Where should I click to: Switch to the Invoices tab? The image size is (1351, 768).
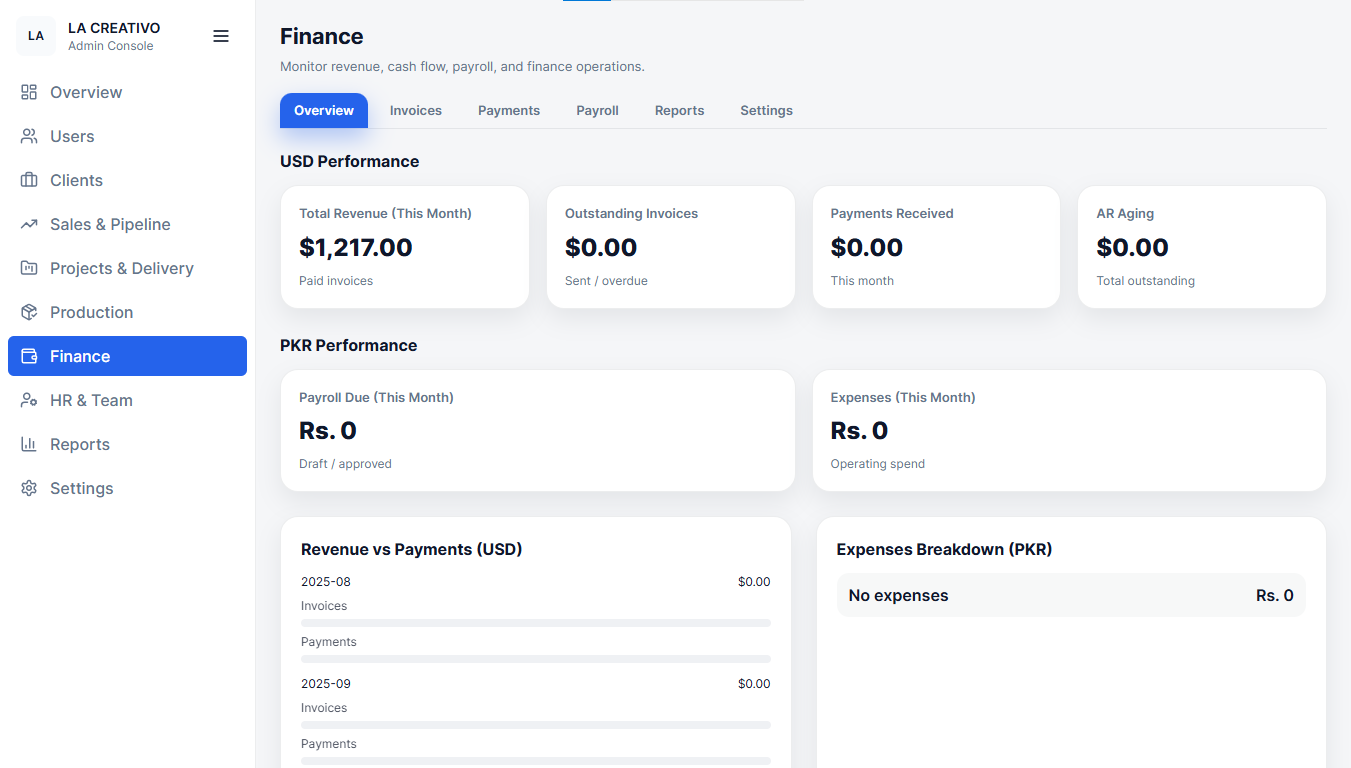click(x=415, y=111)
